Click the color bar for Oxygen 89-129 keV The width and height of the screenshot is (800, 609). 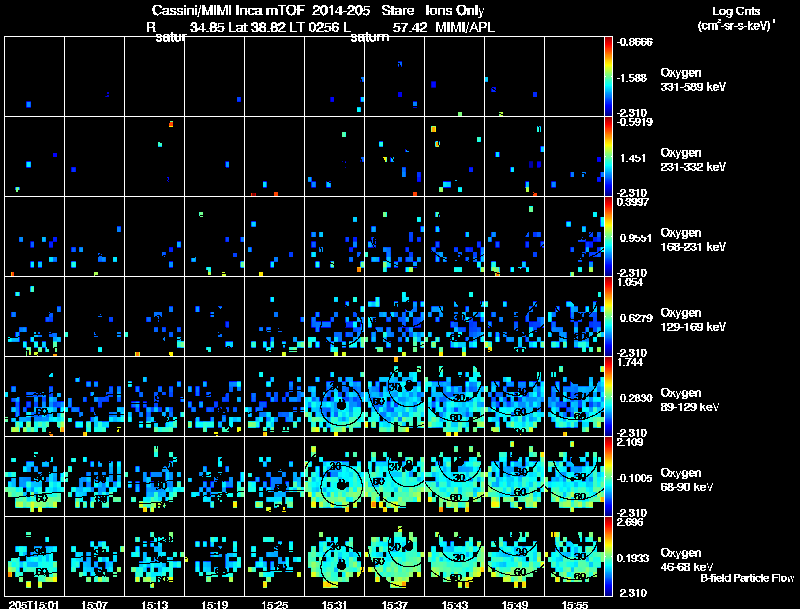609,396
